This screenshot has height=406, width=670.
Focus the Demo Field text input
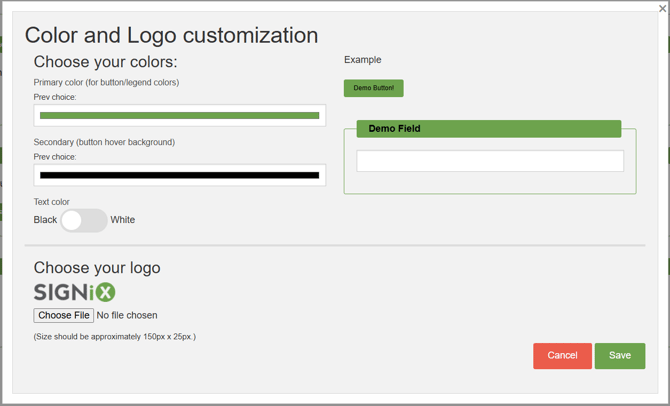pyautogui.click(x=490, y=161)
